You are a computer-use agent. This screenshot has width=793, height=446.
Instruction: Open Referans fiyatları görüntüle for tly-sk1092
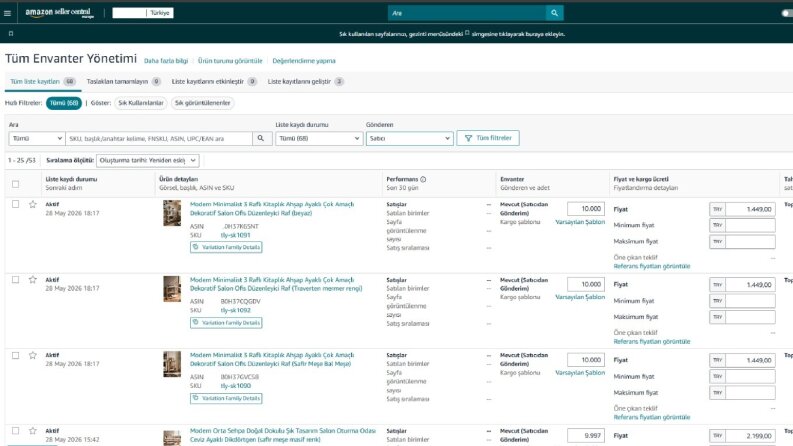pyautogui.click(x=652, y=342)
